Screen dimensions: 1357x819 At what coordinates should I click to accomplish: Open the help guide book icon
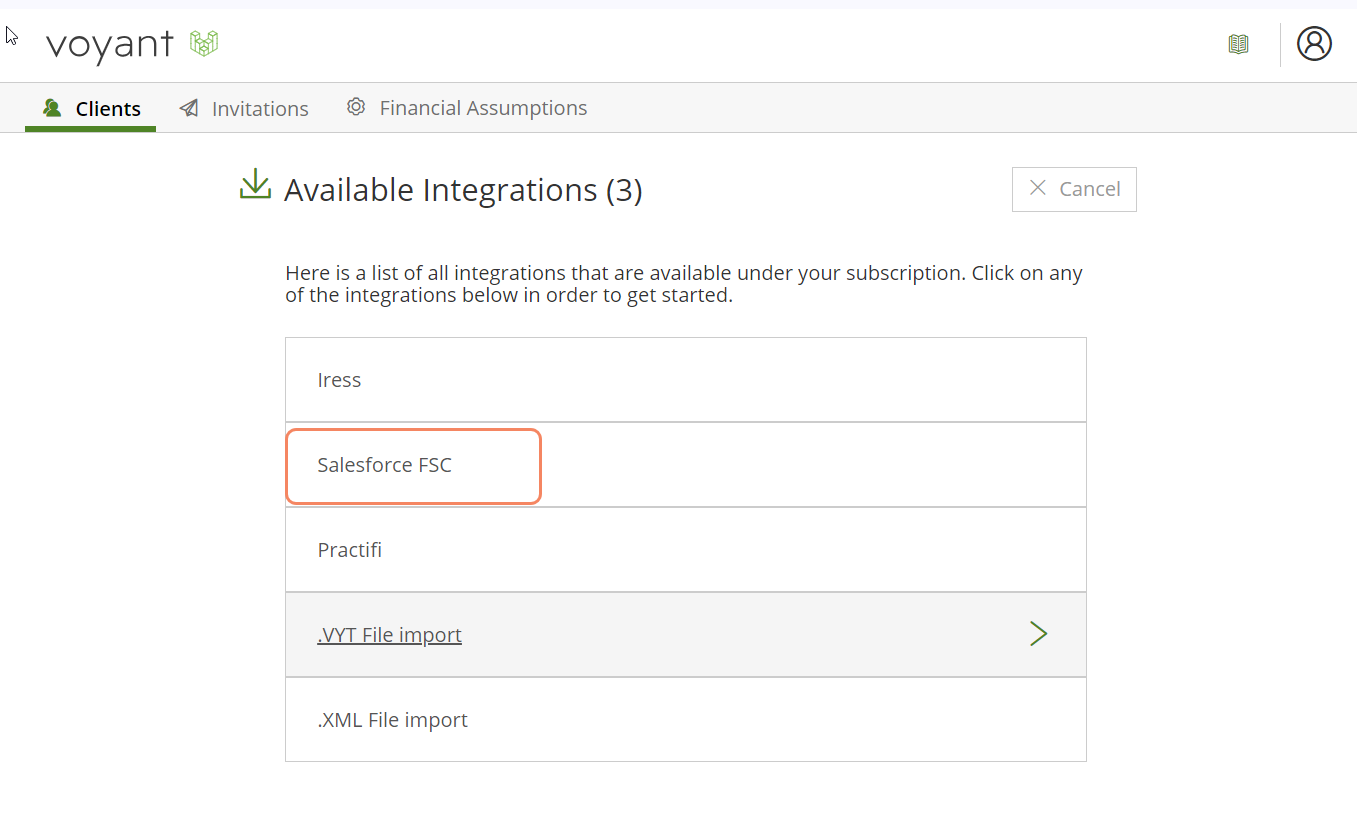coord(1238,44)
